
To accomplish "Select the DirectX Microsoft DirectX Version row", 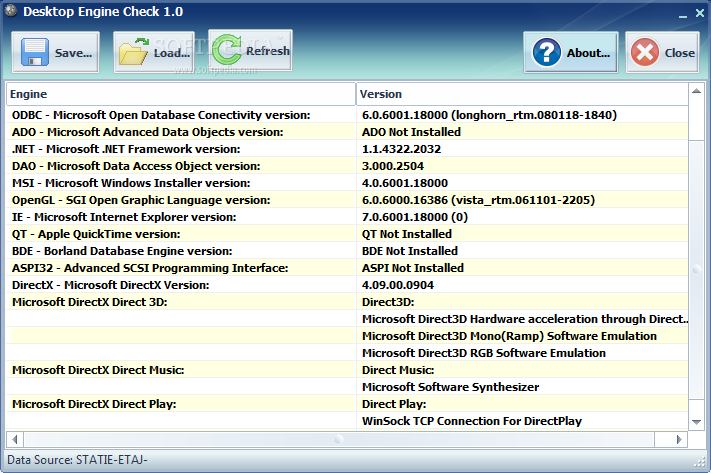I will 347,285.
